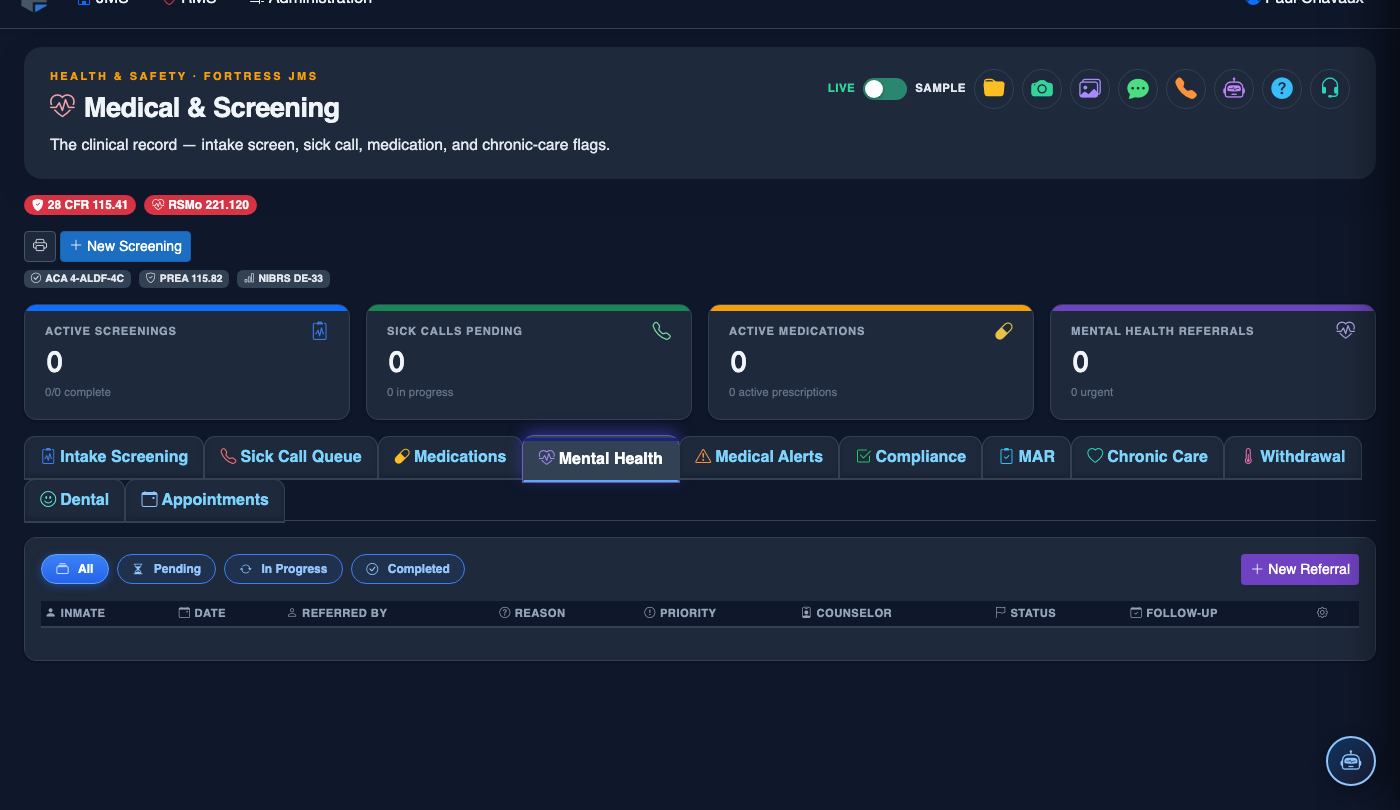
Task: Filter referrals by Completed
Action: 408,569
